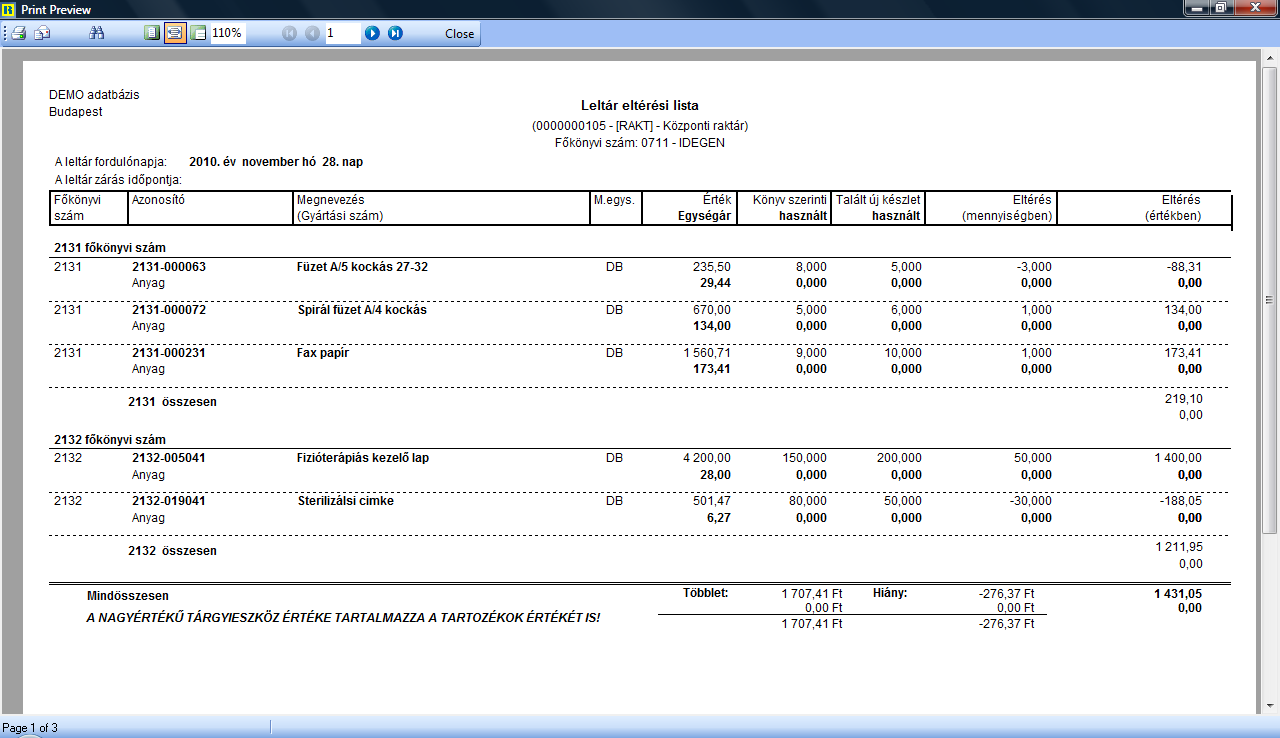1280x738 pixels.
Task: Click the date '2010. év november hó 28. nap'
Action: pos(277,161)
